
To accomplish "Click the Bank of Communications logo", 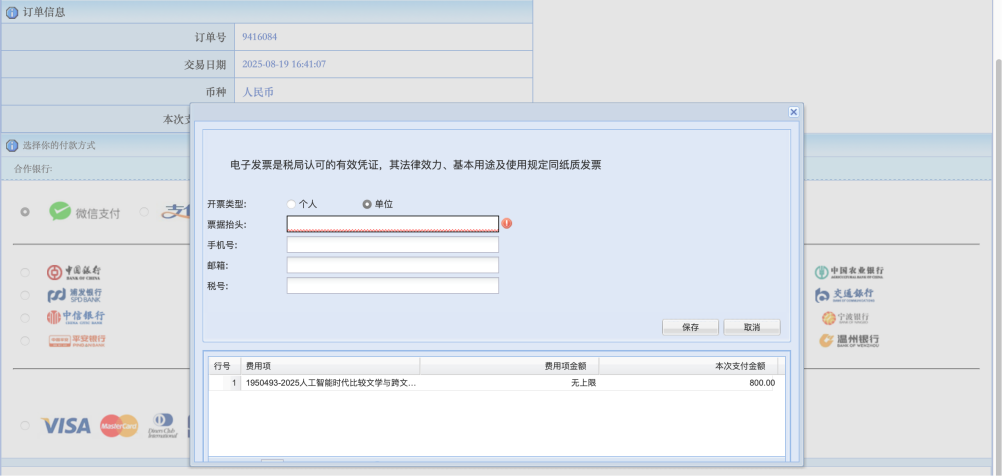I will 849,295.
